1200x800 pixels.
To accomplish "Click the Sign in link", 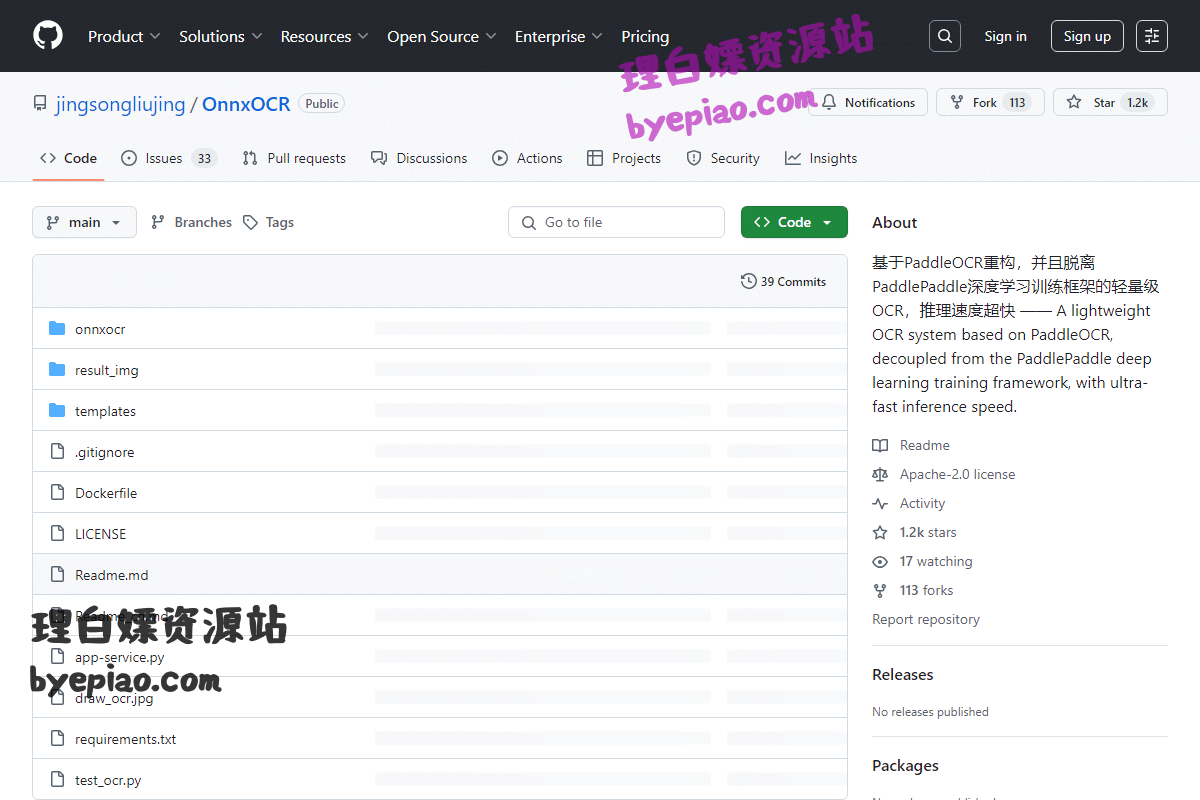I will (1005, 36).
